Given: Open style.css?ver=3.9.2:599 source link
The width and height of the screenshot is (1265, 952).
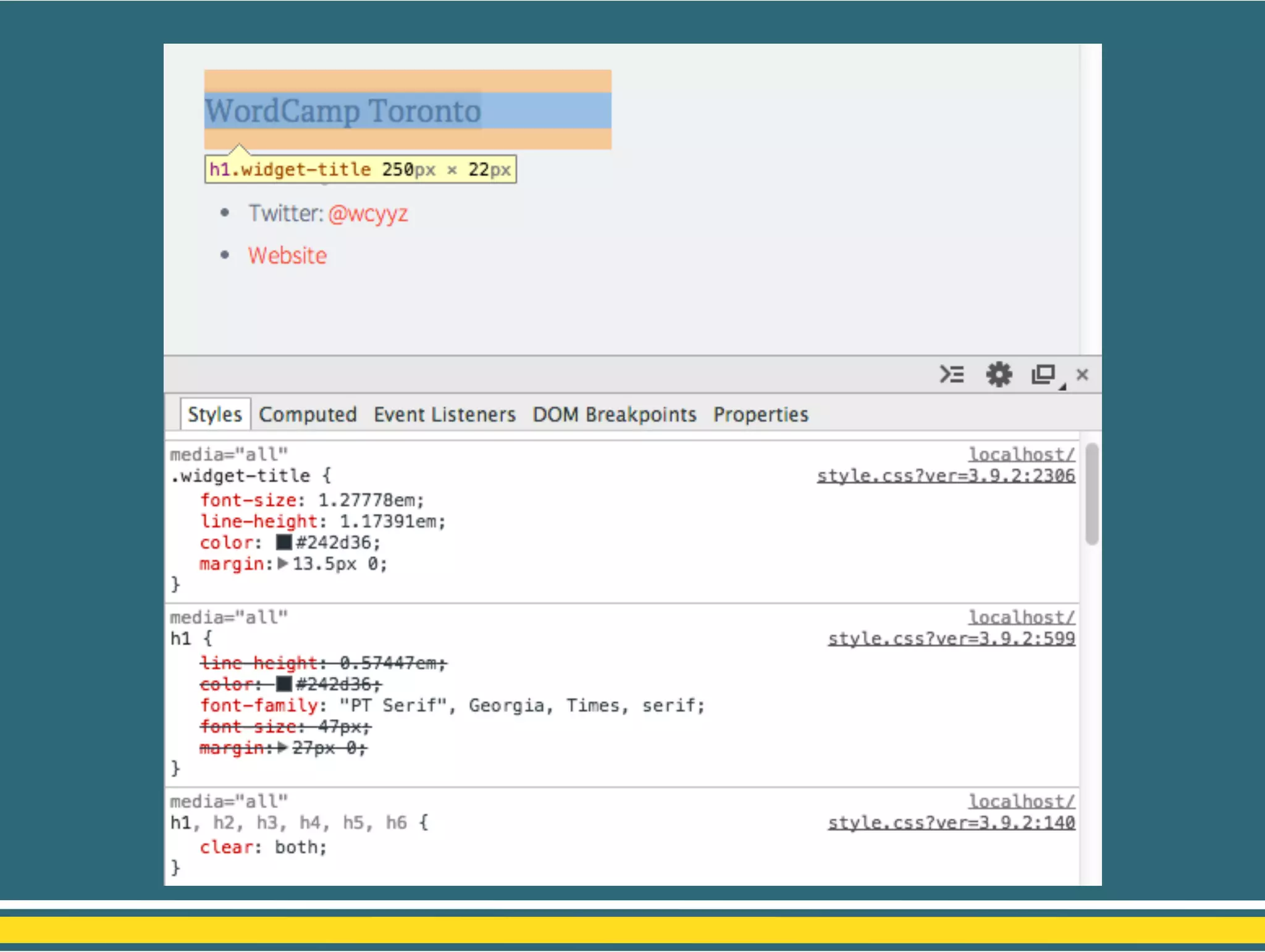Looking at the screenshot, I should (951, 639).
